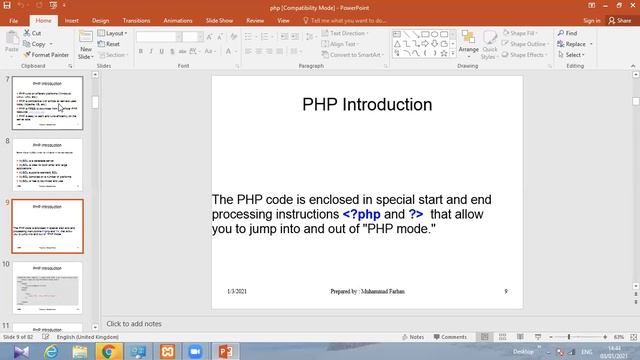Switch to the Insert tab
The image size is (640, 360).
[71, 20]
